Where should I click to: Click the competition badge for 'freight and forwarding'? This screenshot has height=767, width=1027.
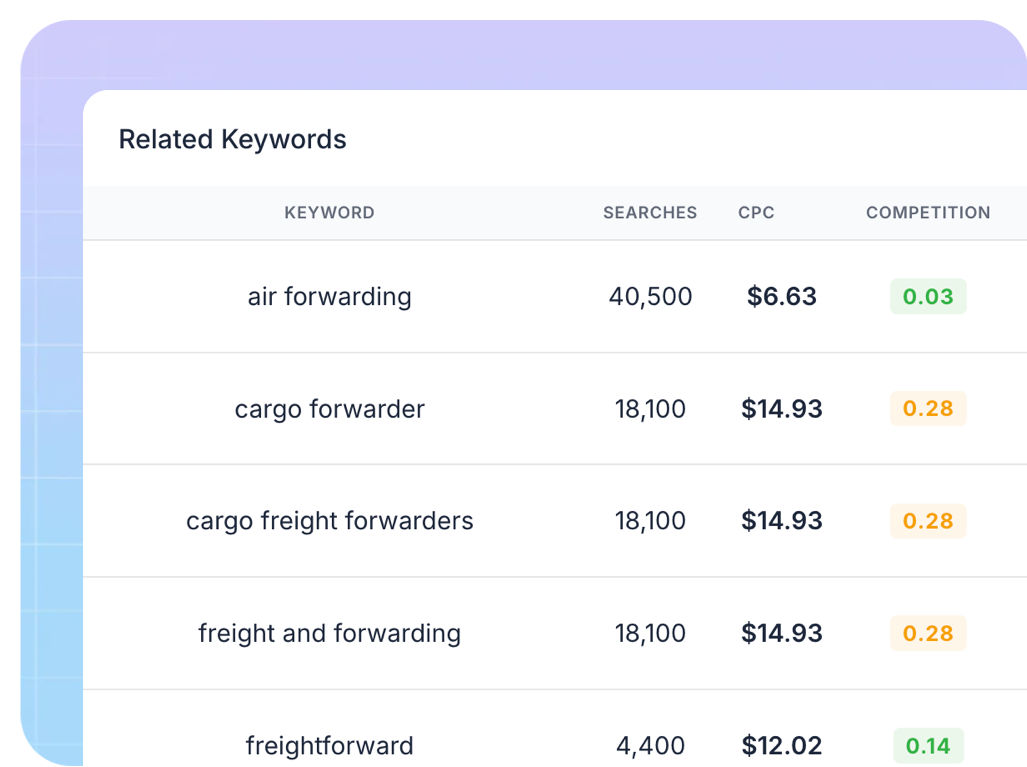(x=928, y=633)
